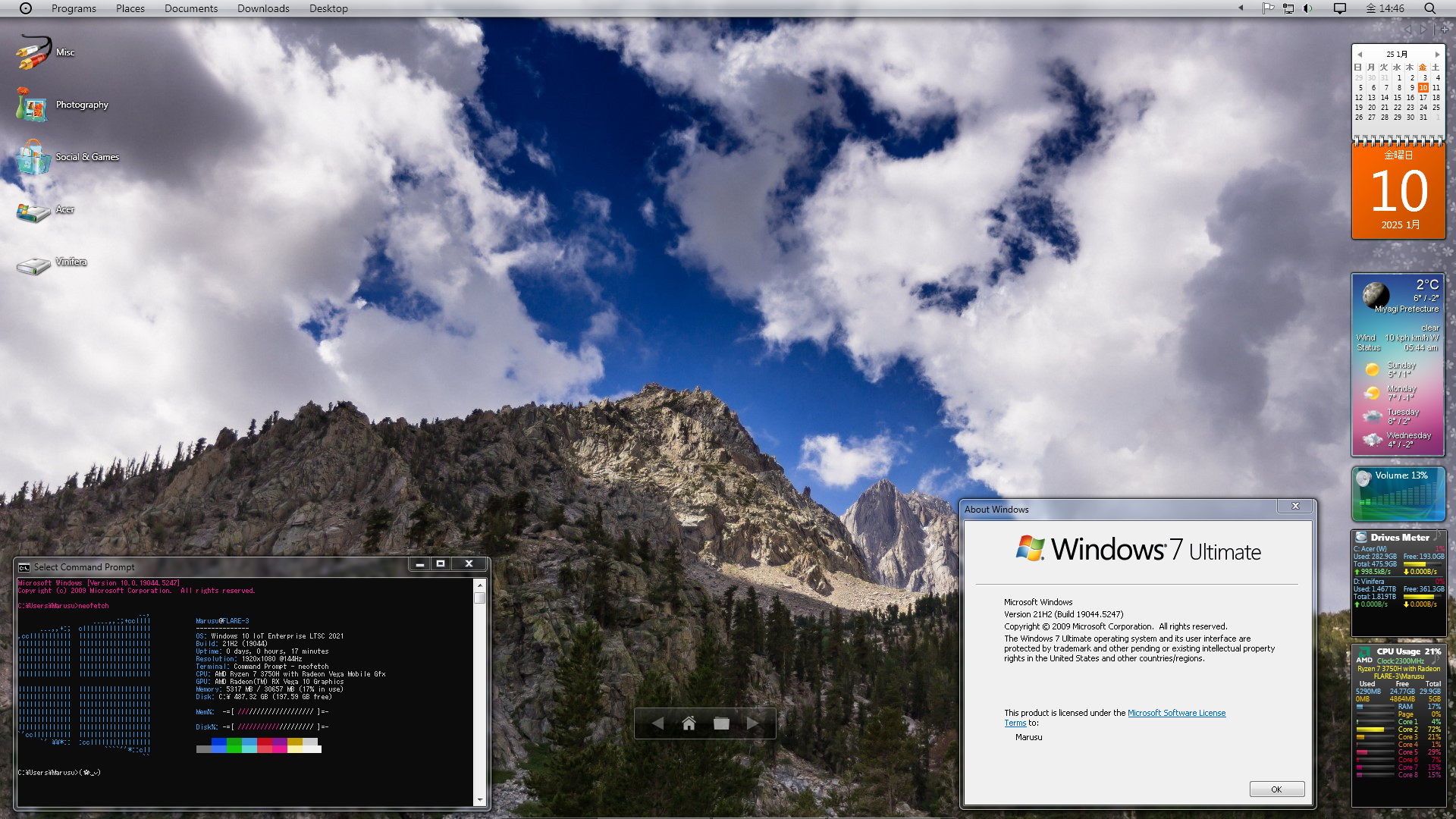Open the search magnifier icon

click(1429, 8)
